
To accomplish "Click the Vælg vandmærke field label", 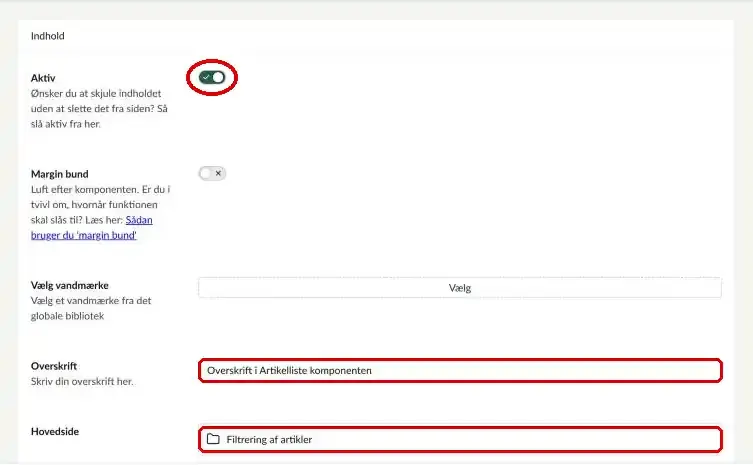I will (70, 285).
